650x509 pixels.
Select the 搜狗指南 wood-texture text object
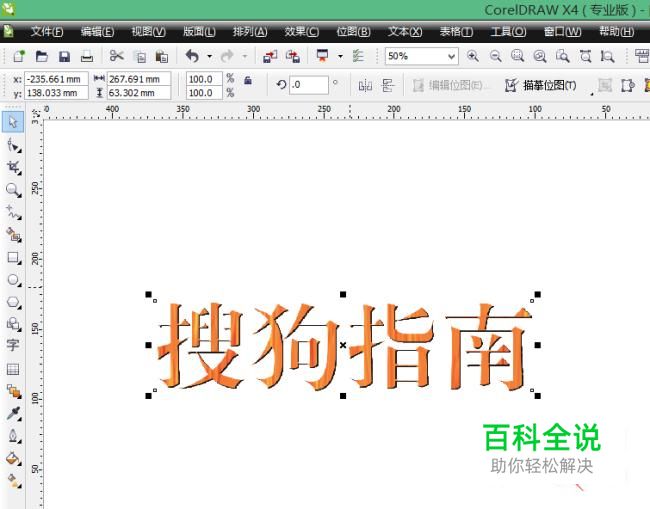(344, 346)
